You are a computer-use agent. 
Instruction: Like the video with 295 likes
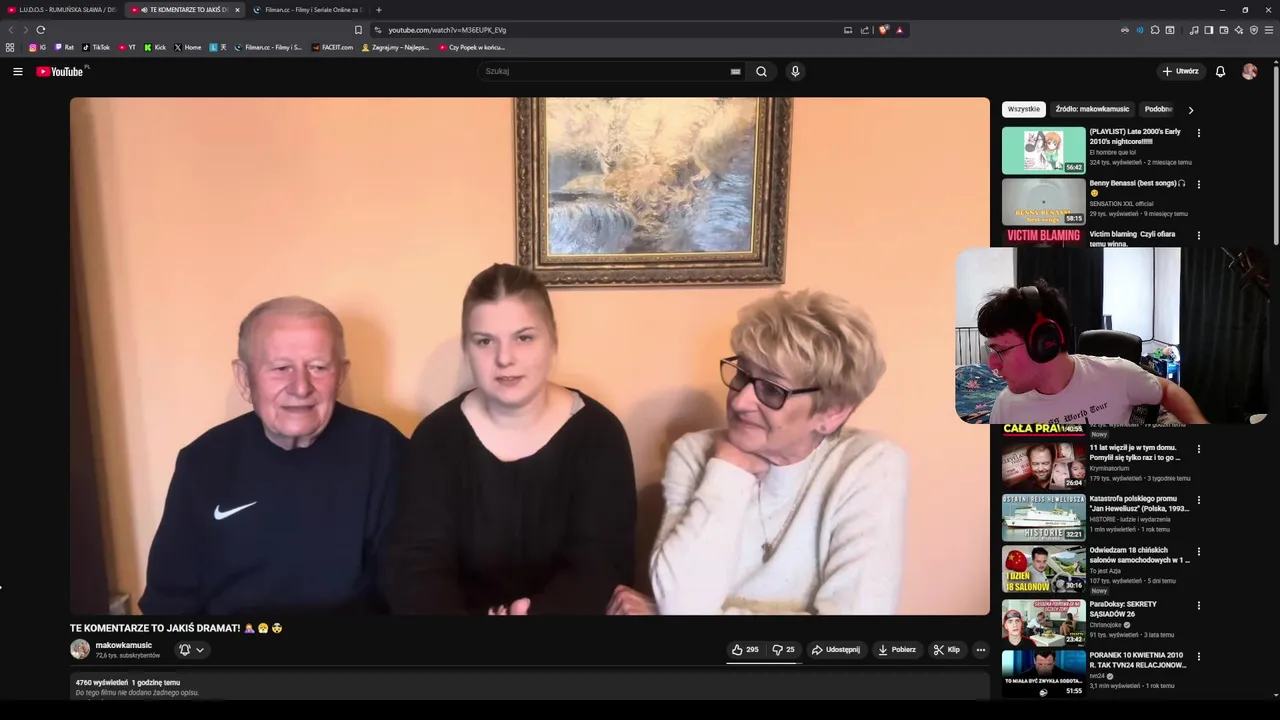[745, 649]
